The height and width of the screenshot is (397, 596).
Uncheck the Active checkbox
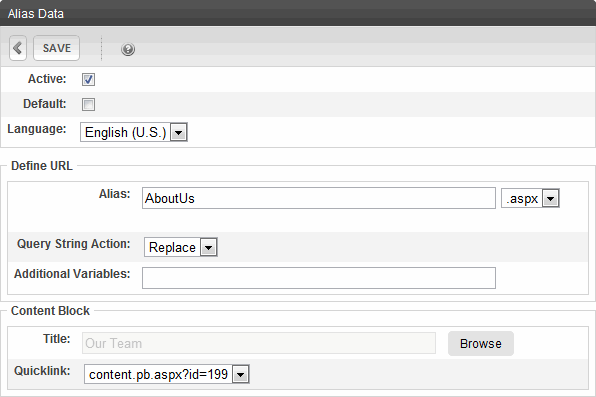click(x=88, y=79)
